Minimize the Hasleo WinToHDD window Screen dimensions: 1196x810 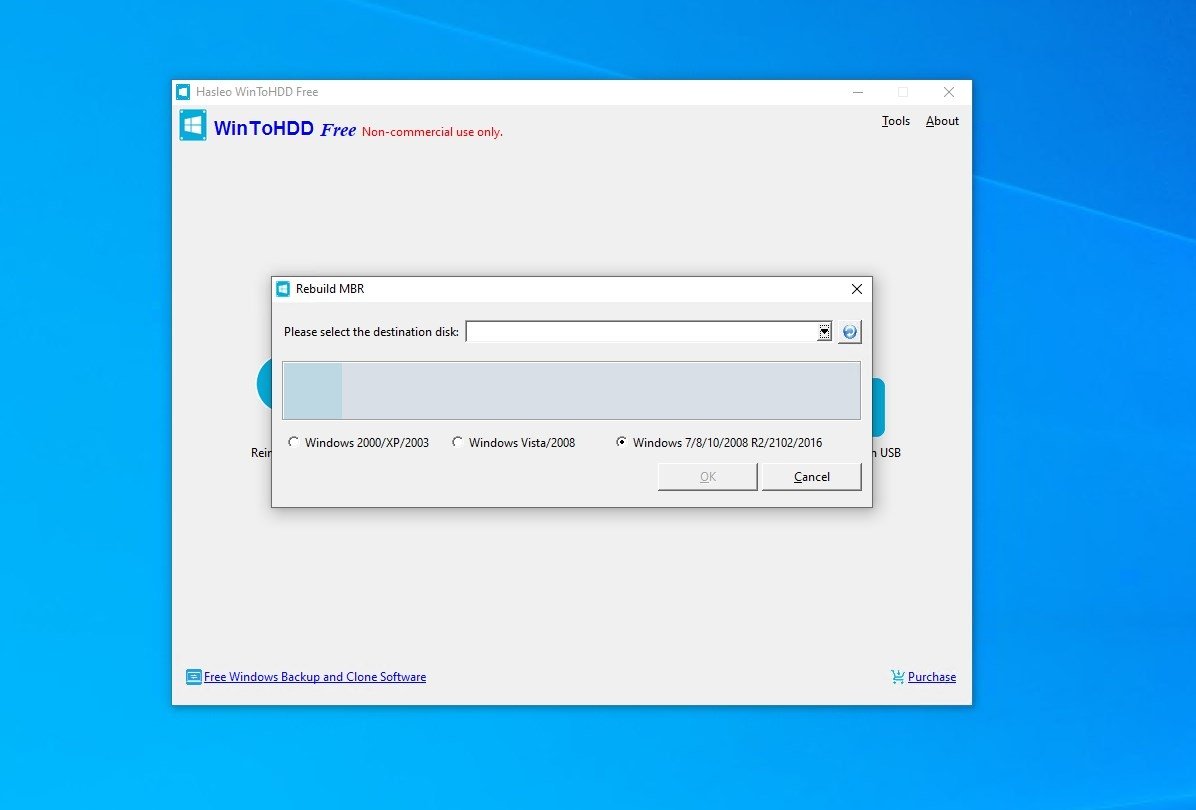coord(858,92)
